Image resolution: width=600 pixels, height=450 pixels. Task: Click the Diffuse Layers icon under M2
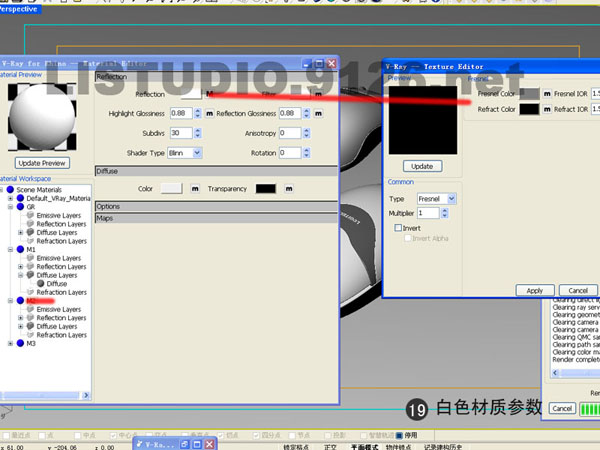tap(30, 326)
